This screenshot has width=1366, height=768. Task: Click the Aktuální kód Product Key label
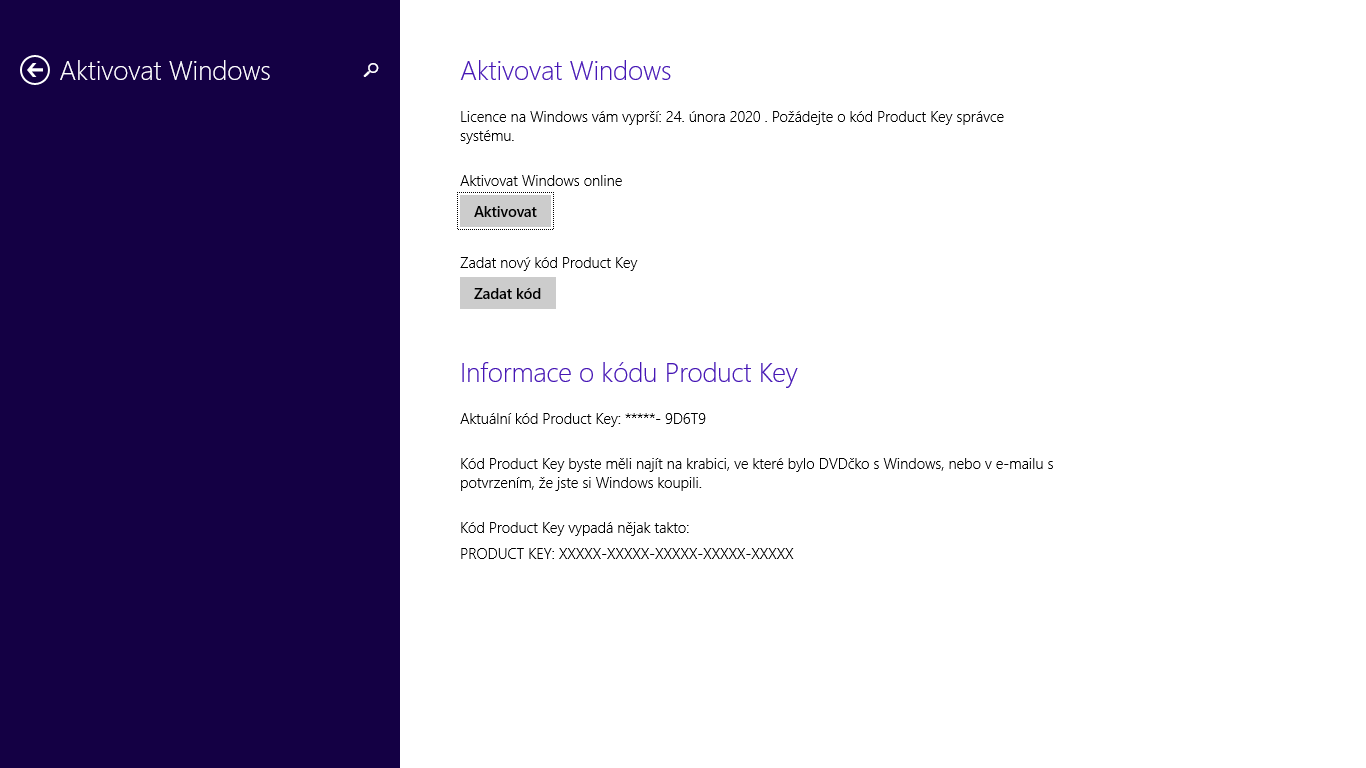coord(540,419)
